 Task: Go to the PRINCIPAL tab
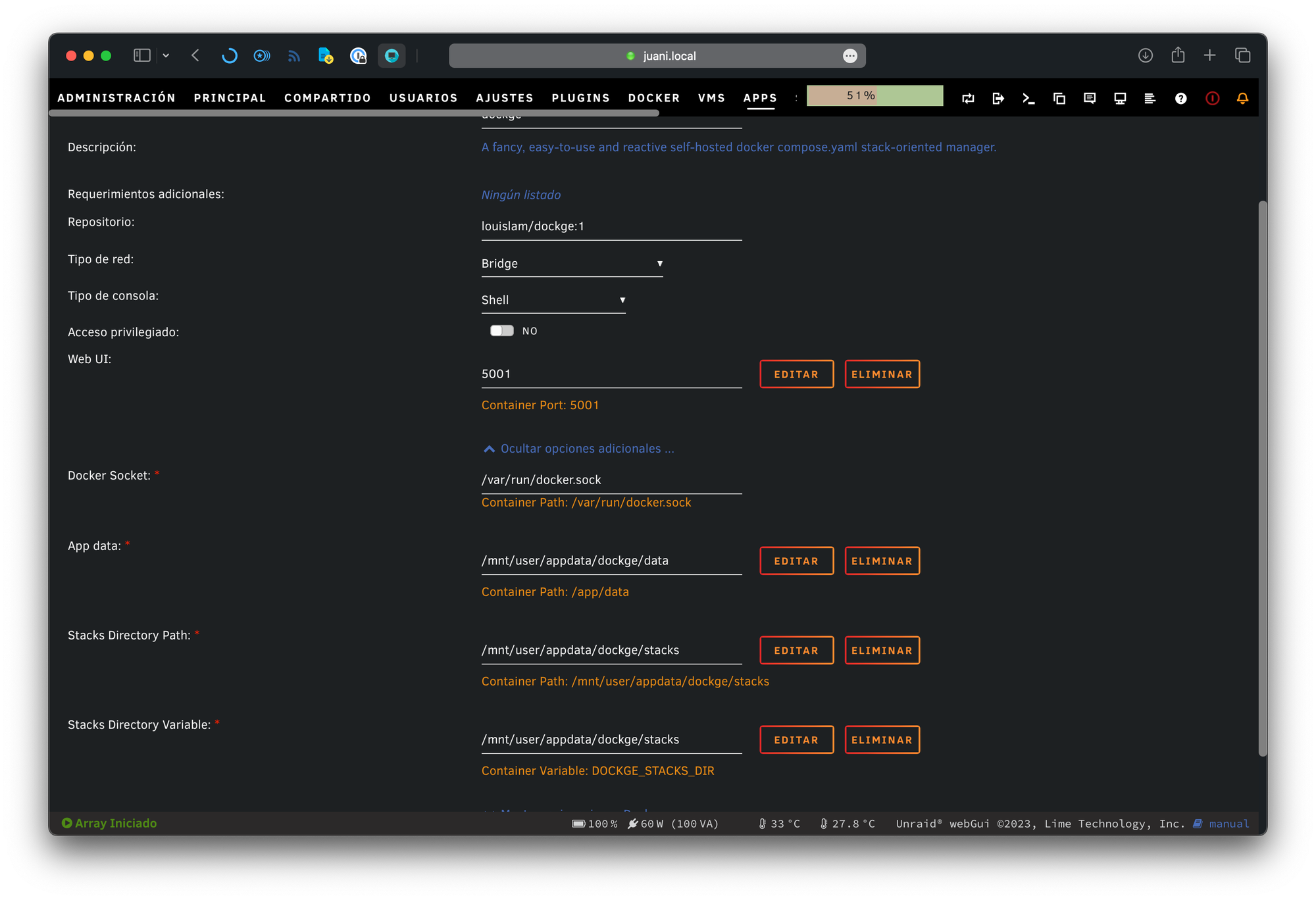coord(230,98)
